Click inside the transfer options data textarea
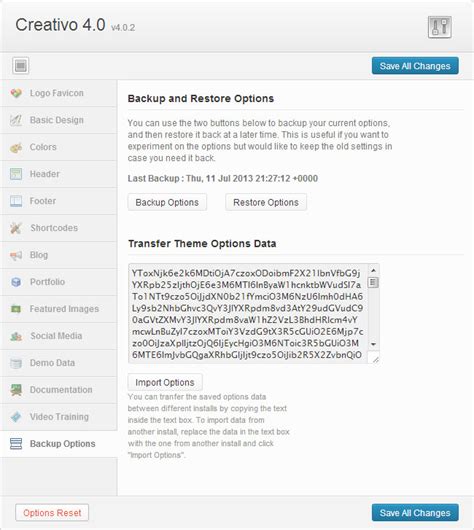This screenshot has height=530, width=474. [248, 313]
